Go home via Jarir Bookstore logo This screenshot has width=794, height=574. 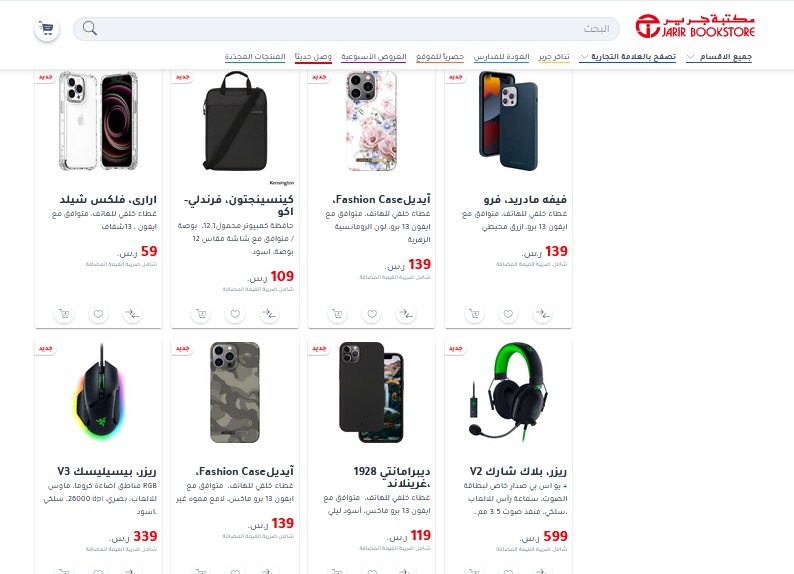pyautogui.click(x=695, y=26)
